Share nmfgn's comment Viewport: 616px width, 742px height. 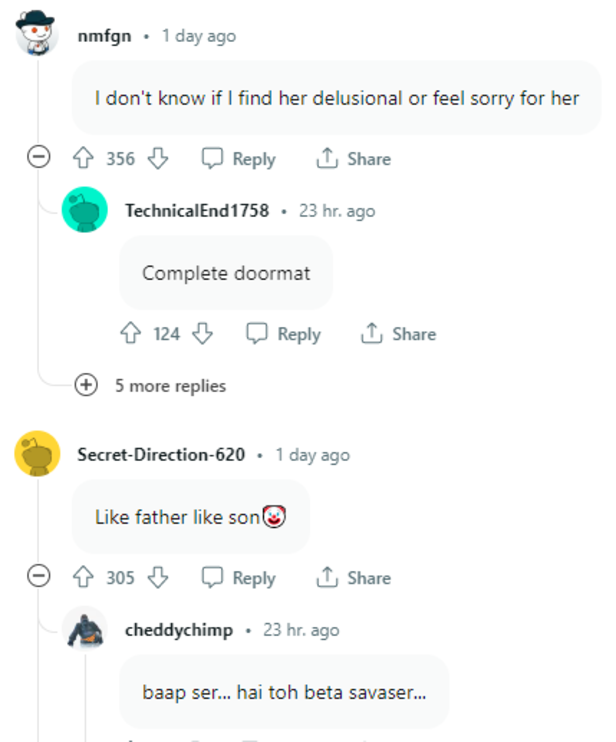353,159
